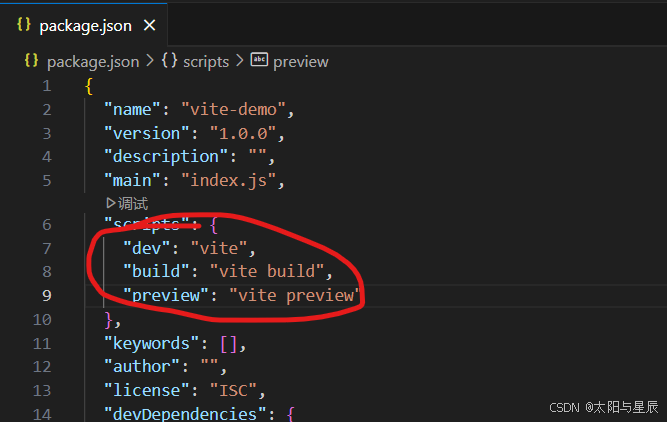Open the scripts breadcrumb segment
This screenshot has width=667, height=422.
tap(206, 62)
